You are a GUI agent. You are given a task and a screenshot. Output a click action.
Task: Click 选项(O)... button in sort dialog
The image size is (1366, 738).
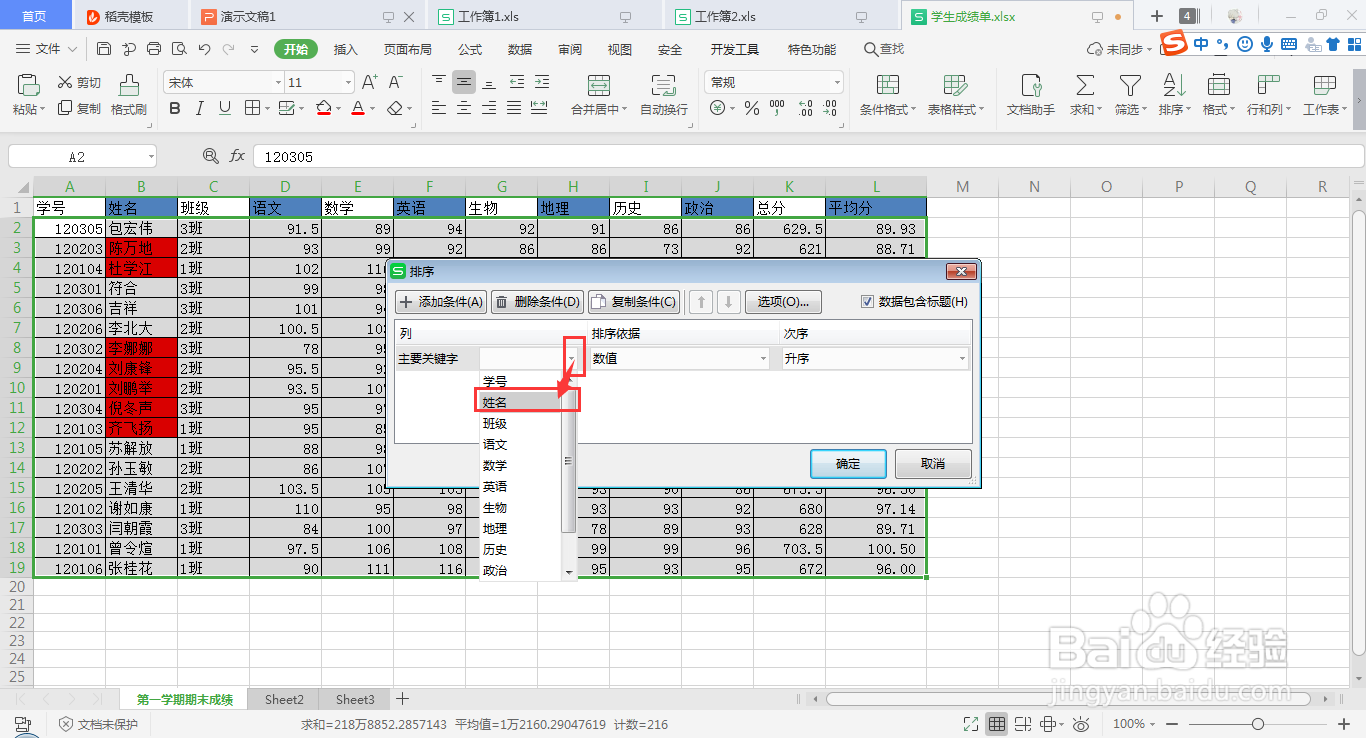pyautogui.click(x=783, y=301)
